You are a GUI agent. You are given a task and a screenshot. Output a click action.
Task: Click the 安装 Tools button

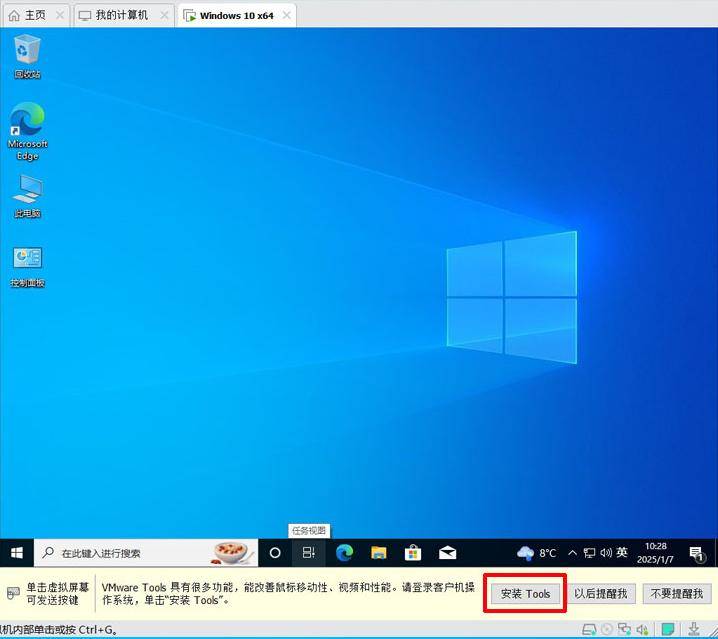[x=525, y=594]
